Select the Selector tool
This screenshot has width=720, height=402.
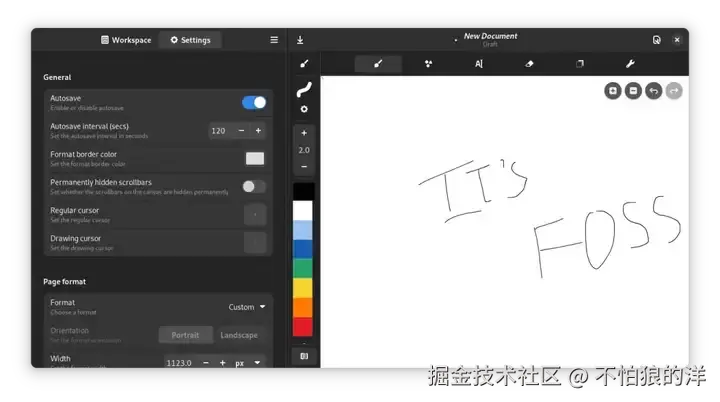coord(580,64)
